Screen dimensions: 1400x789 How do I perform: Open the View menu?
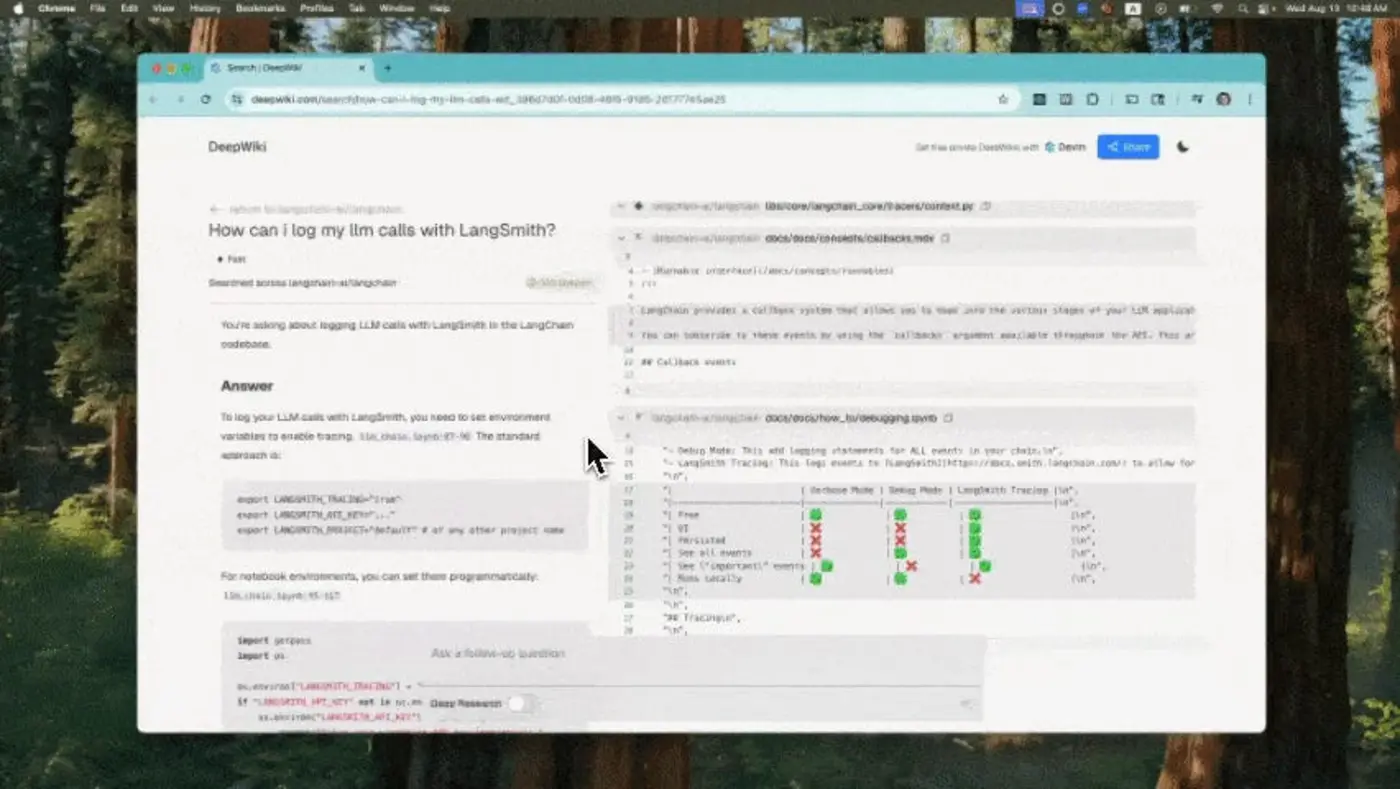[x=163, y=8]
